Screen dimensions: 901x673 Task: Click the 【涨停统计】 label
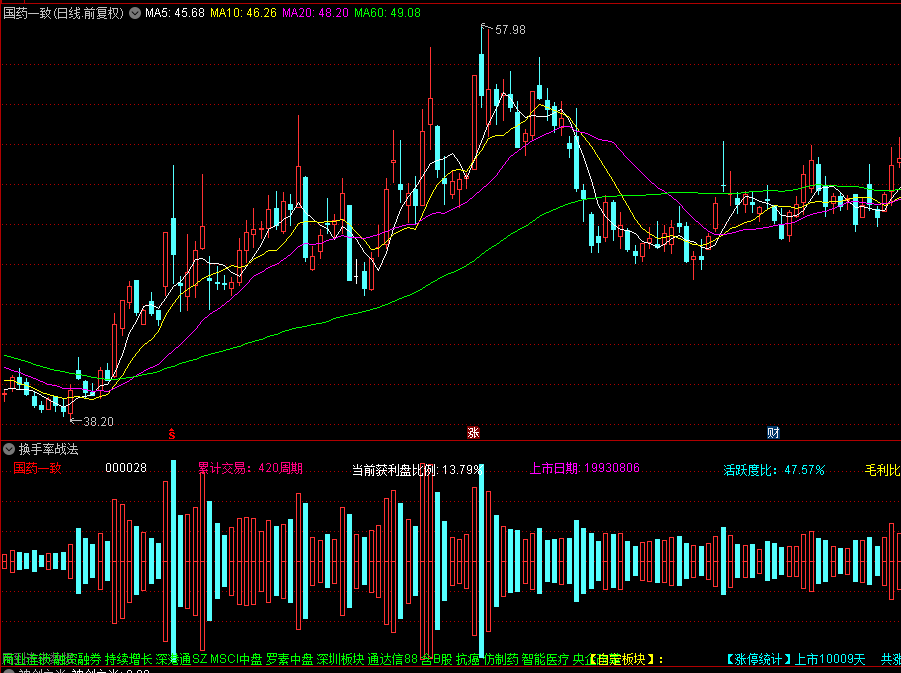(757, 659)
